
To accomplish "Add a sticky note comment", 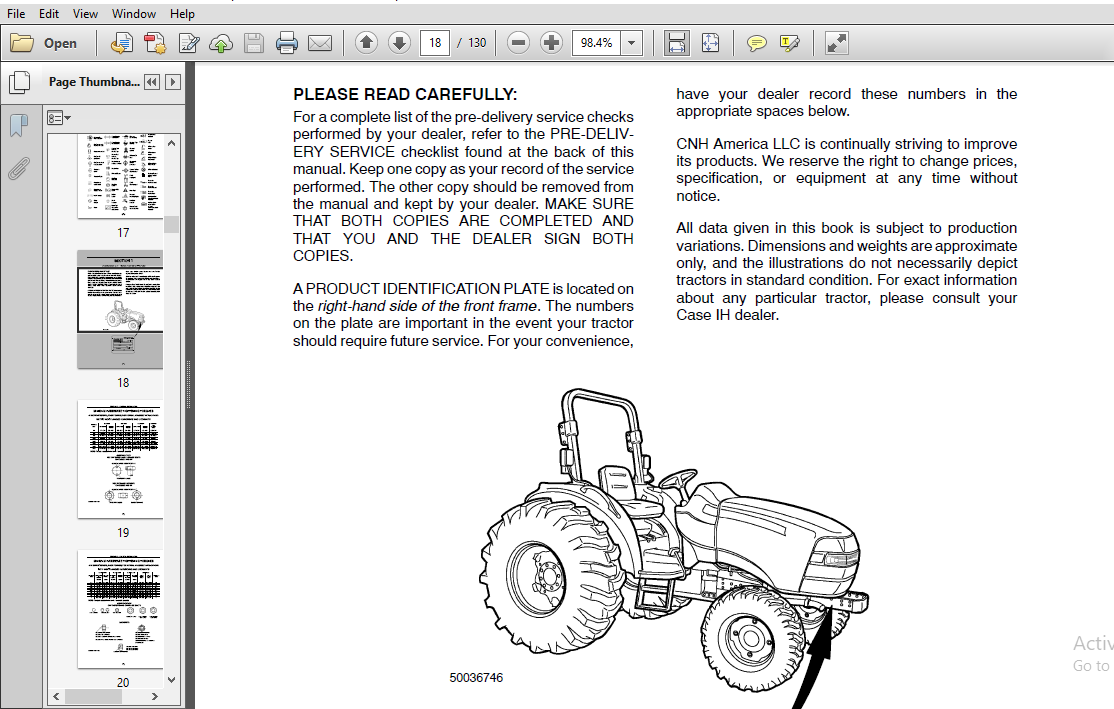I will coord(757,43).
